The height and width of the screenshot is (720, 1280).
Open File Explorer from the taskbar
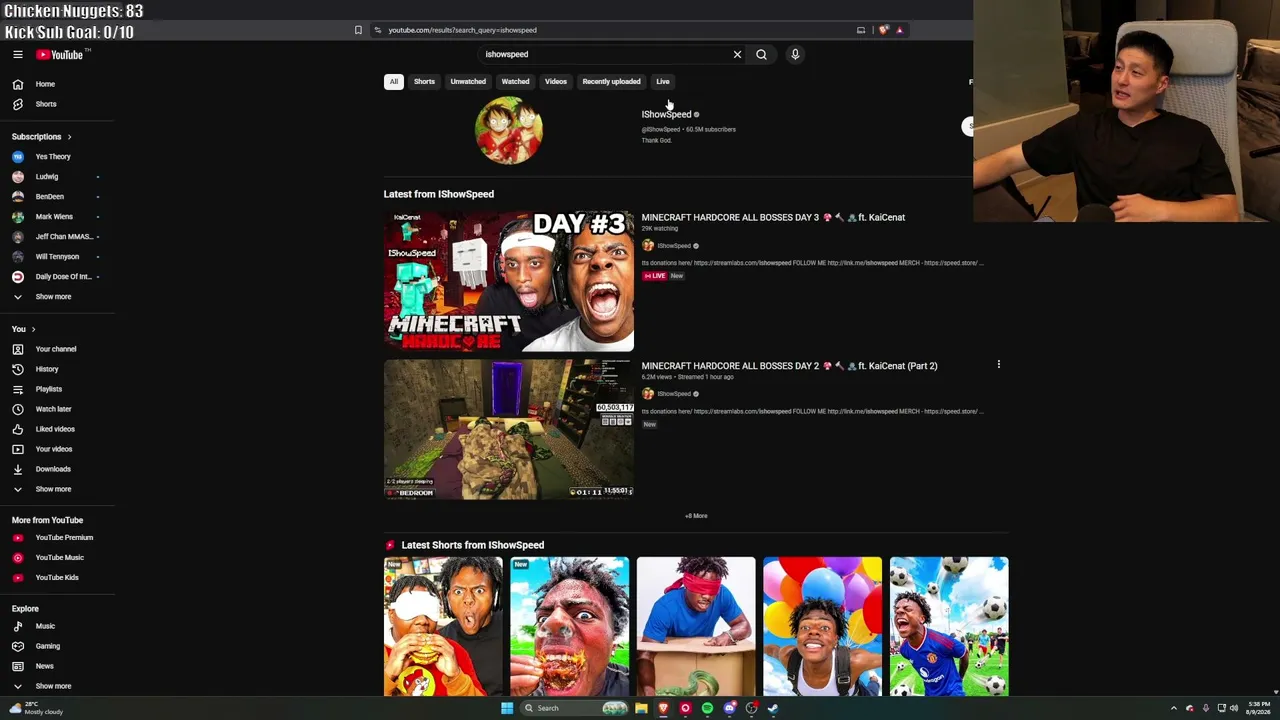click(x=641, y=708)
